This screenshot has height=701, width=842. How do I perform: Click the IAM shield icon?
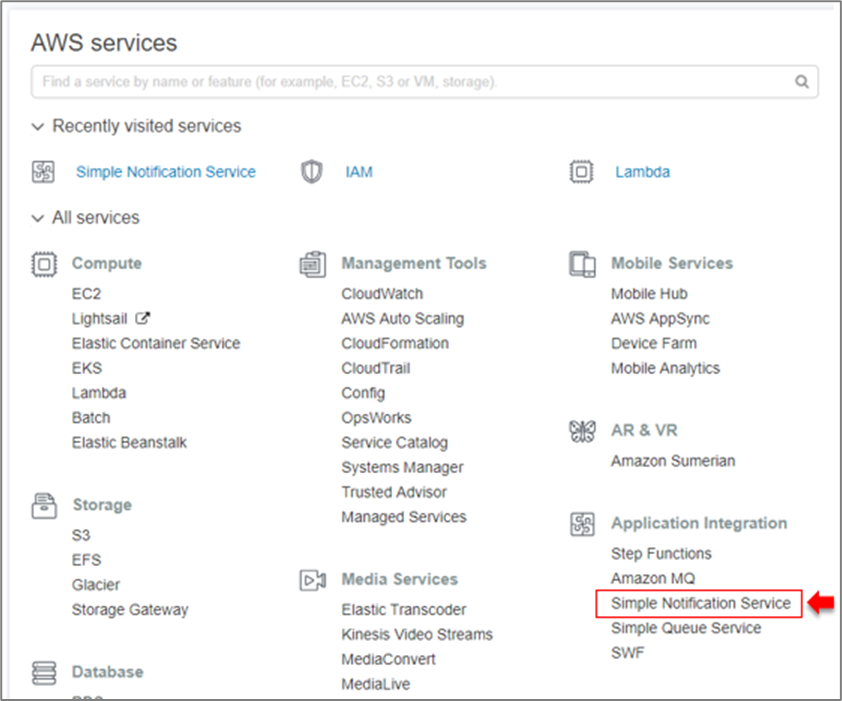[x=311, y=172]
